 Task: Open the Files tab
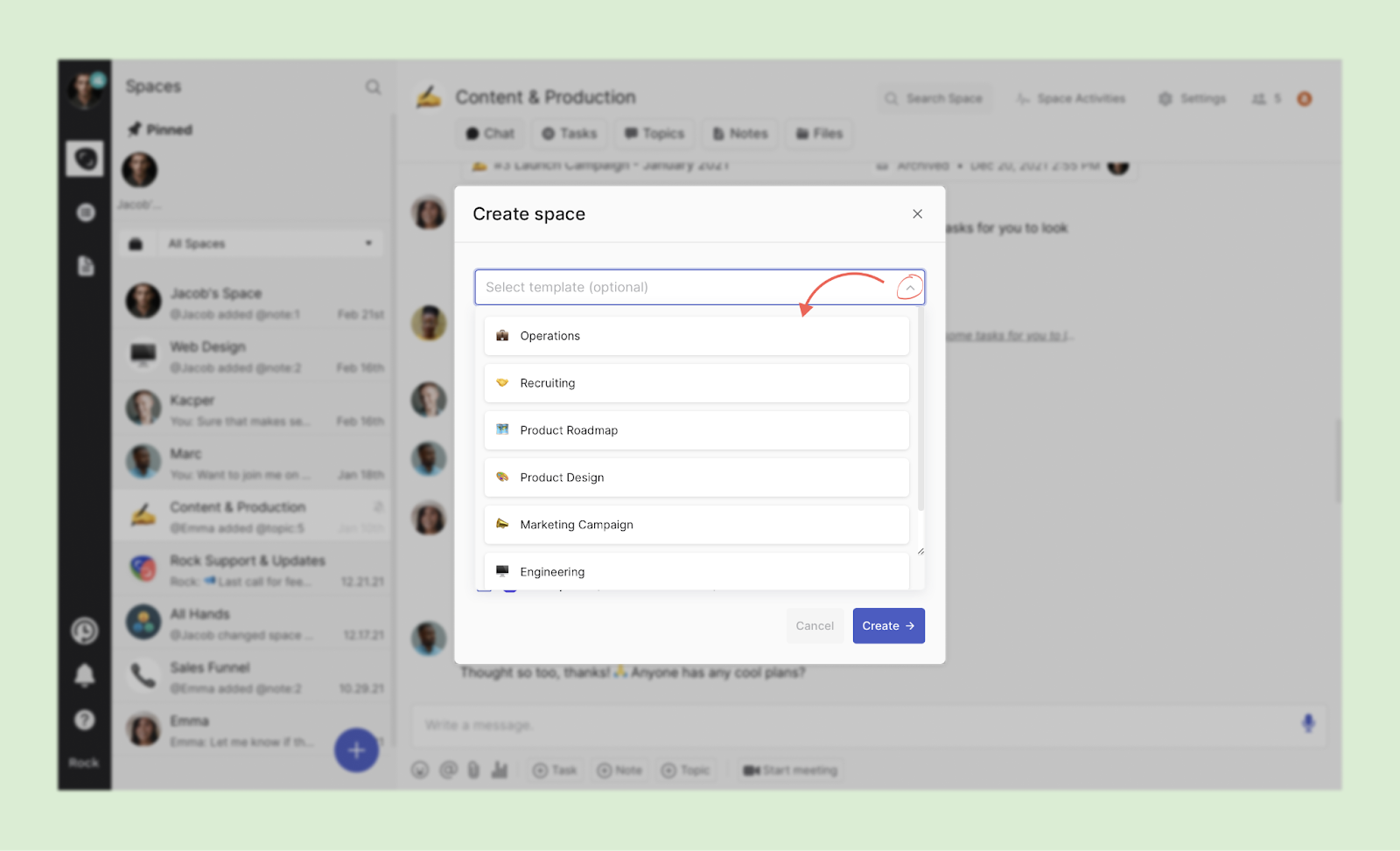820,134
